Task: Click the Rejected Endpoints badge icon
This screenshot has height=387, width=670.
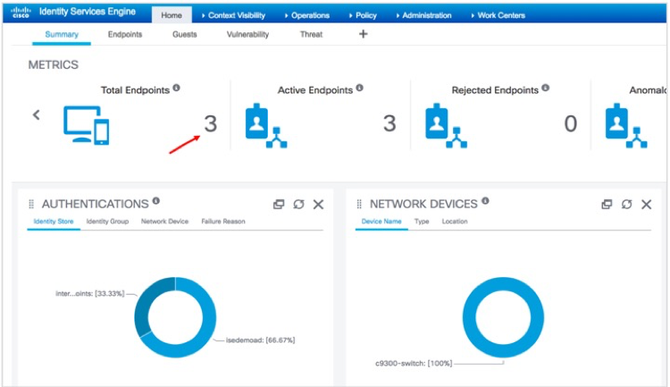Action: [446, 126]
